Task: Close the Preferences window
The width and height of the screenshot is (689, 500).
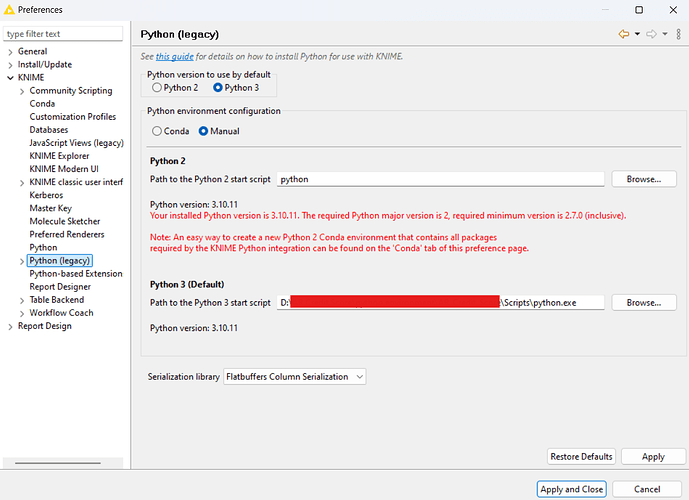Action: [673, 10]
